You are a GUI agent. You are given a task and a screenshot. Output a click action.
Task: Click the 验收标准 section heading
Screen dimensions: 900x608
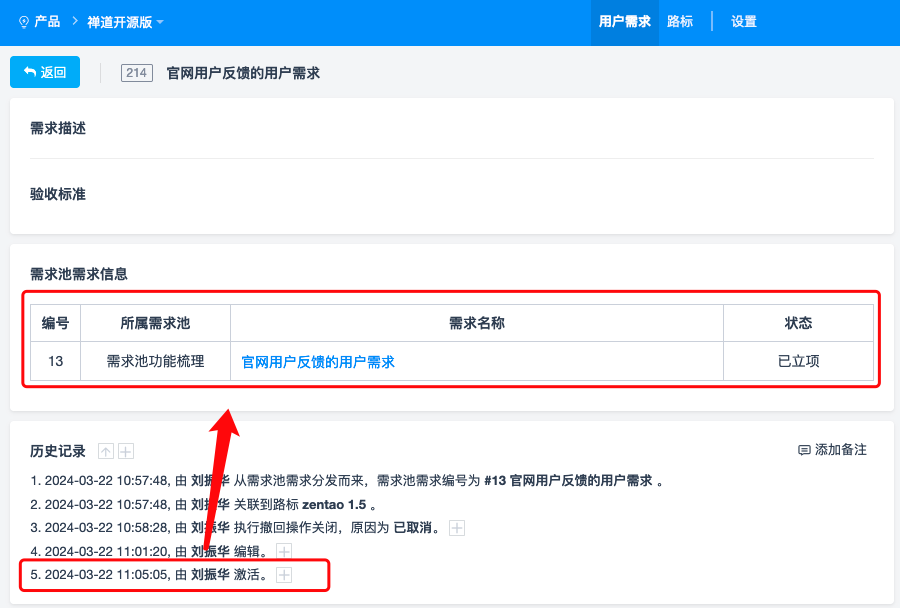click(x=58, y=194)
